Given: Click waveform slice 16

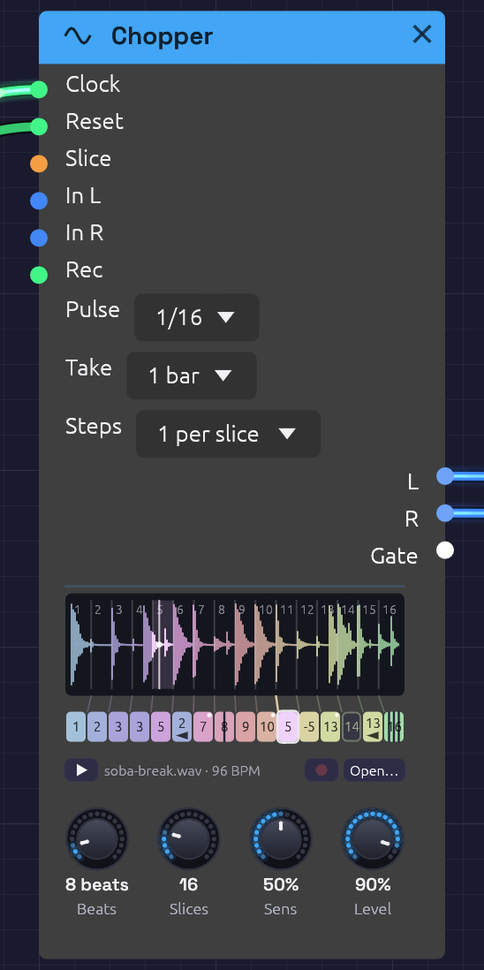Looking at the screenshot, I should click(x=390, y=644).
